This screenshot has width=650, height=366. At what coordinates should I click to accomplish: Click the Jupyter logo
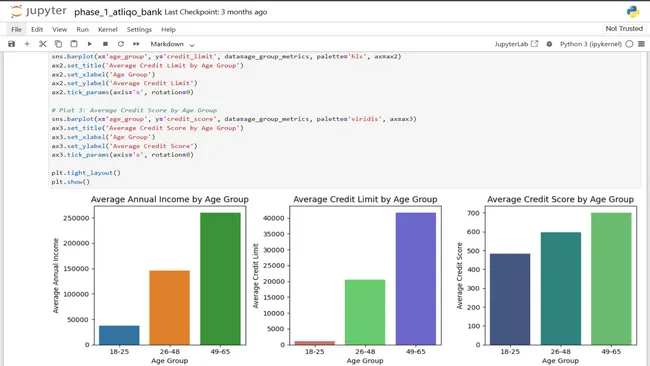38,11
